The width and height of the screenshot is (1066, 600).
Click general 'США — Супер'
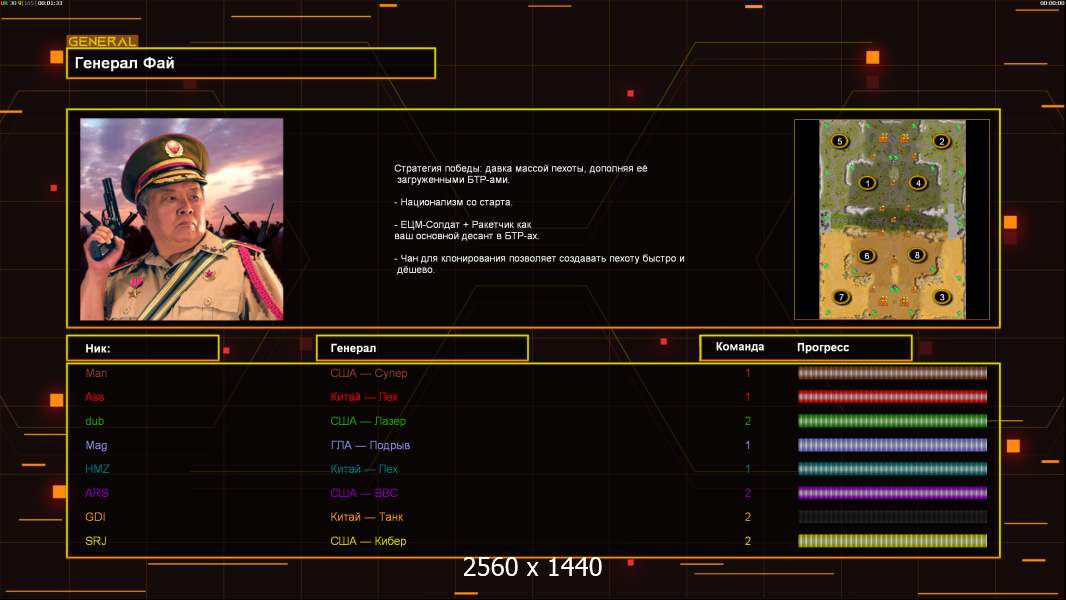point(368,373)
